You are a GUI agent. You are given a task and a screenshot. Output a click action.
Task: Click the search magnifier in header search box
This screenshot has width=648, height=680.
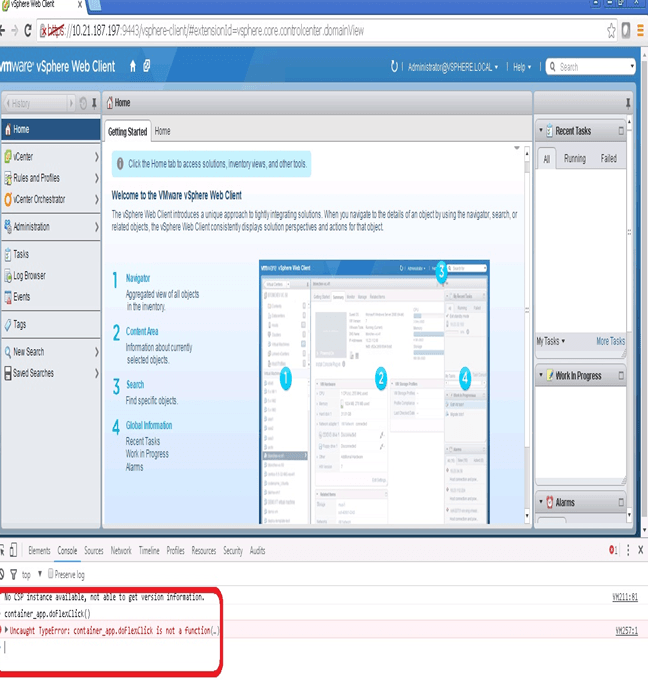pyautogui.click(x=553, y=67)
